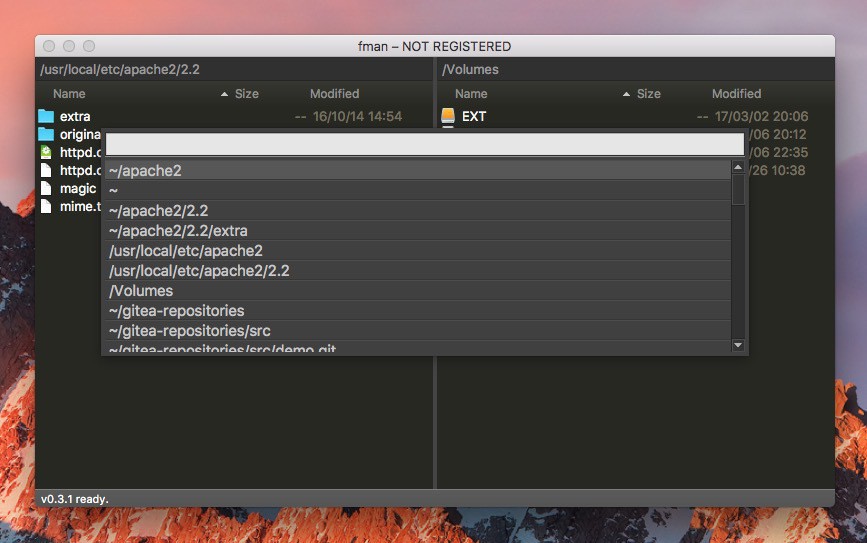Sort left pane by Name column
Screen dimensions: 867x543
coord(69,94)
